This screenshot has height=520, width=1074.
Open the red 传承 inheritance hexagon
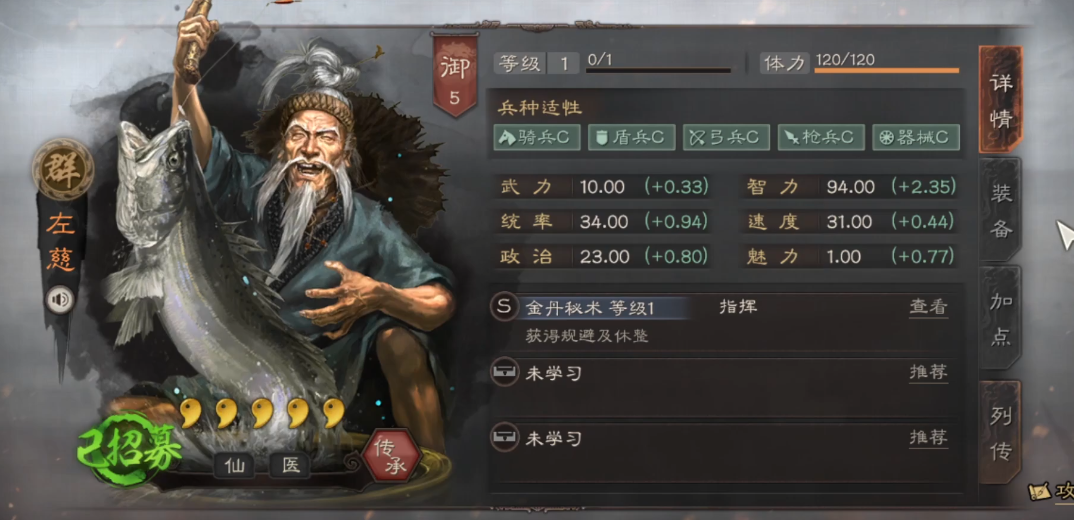tap(390, 454)
